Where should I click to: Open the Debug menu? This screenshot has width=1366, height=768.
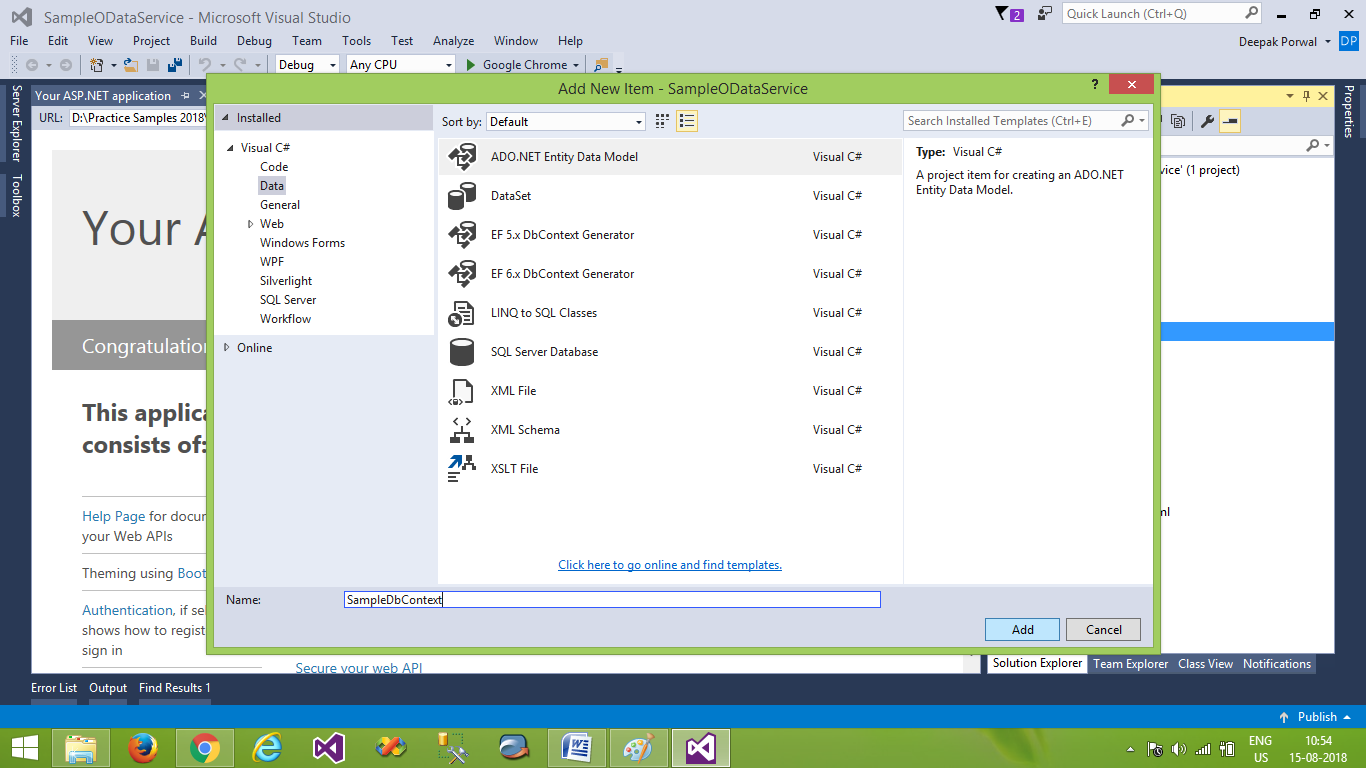(x=253, y=41)
